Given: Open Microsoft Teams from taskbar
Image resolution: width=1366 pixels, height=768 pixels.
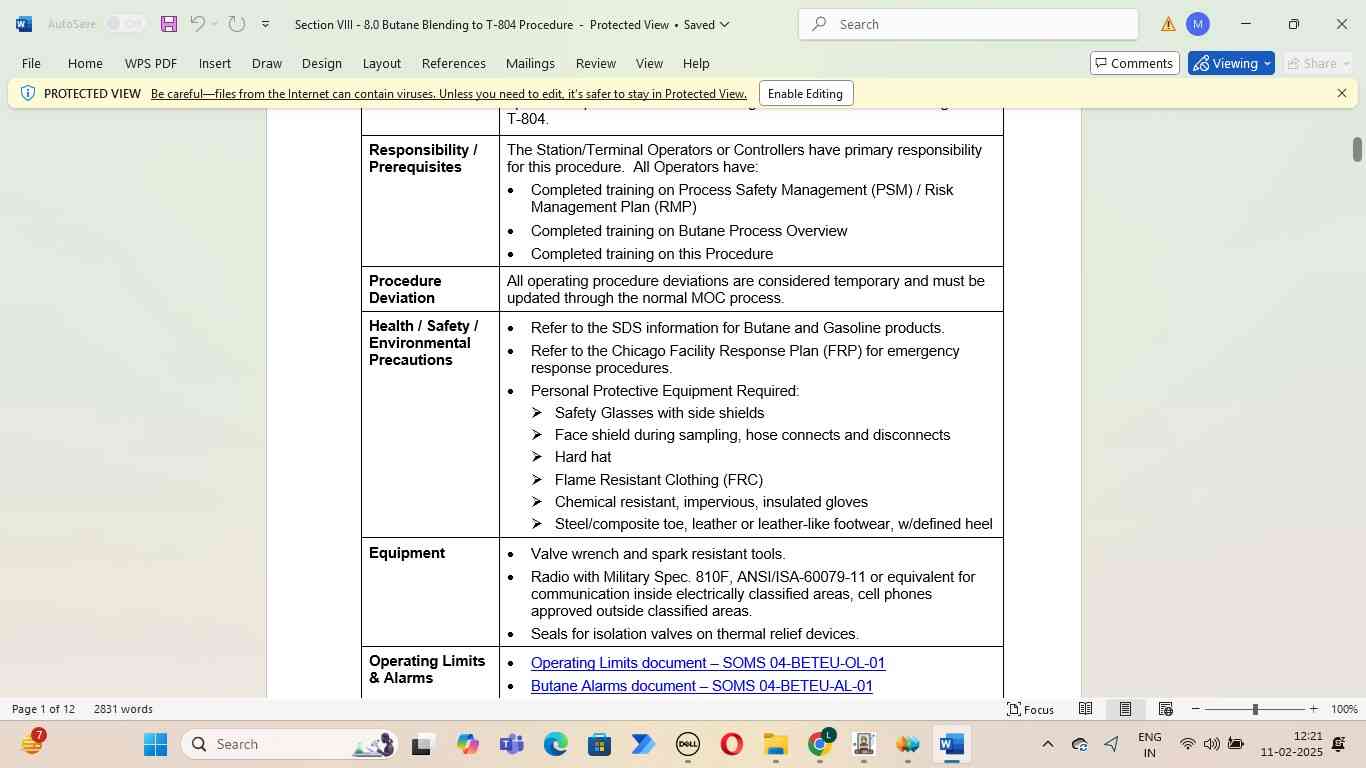Looking at the screenshot, I should tap(512, 745).
